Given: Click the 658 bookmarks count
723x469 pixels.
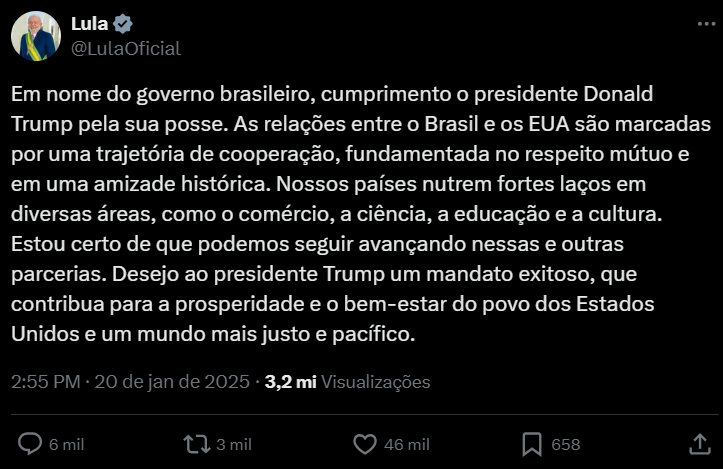Looking at the screenshot, I should click(x=565, y=444).
